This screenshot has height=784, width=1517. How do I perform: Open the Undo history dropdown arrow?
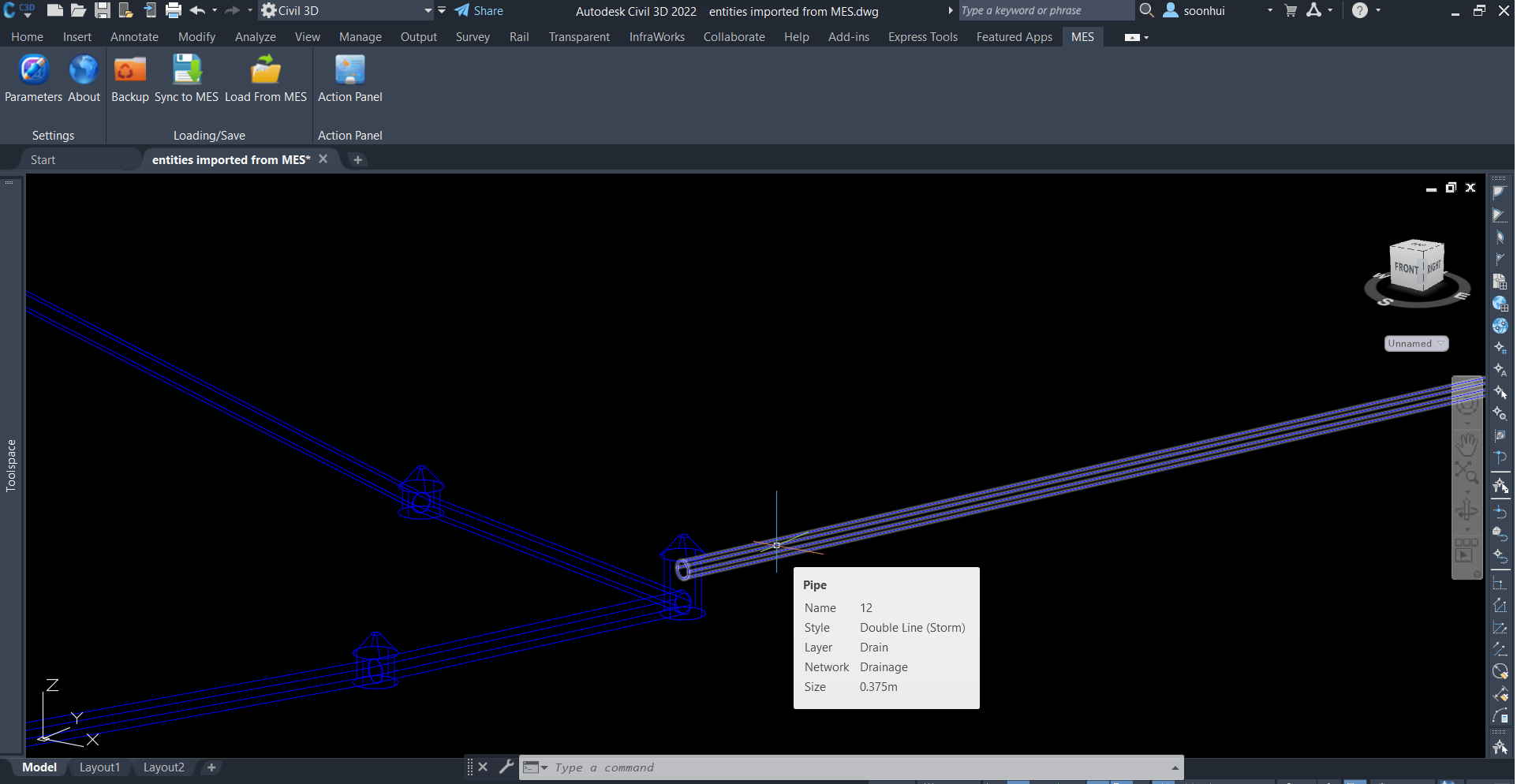coord(215,10)
